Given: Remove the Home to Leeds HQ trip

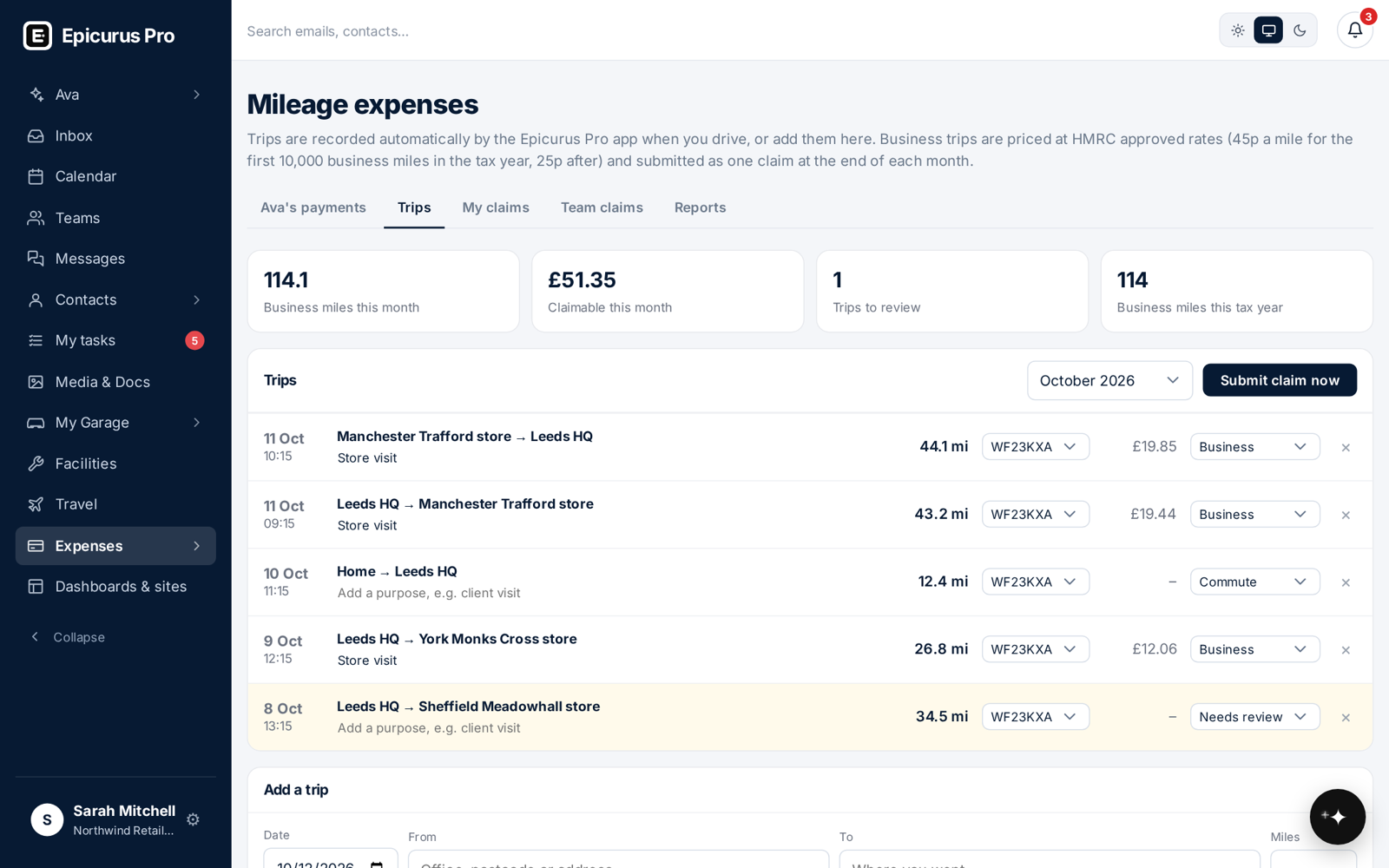Looking at the screenshot, I should [x=1346, y=582].
